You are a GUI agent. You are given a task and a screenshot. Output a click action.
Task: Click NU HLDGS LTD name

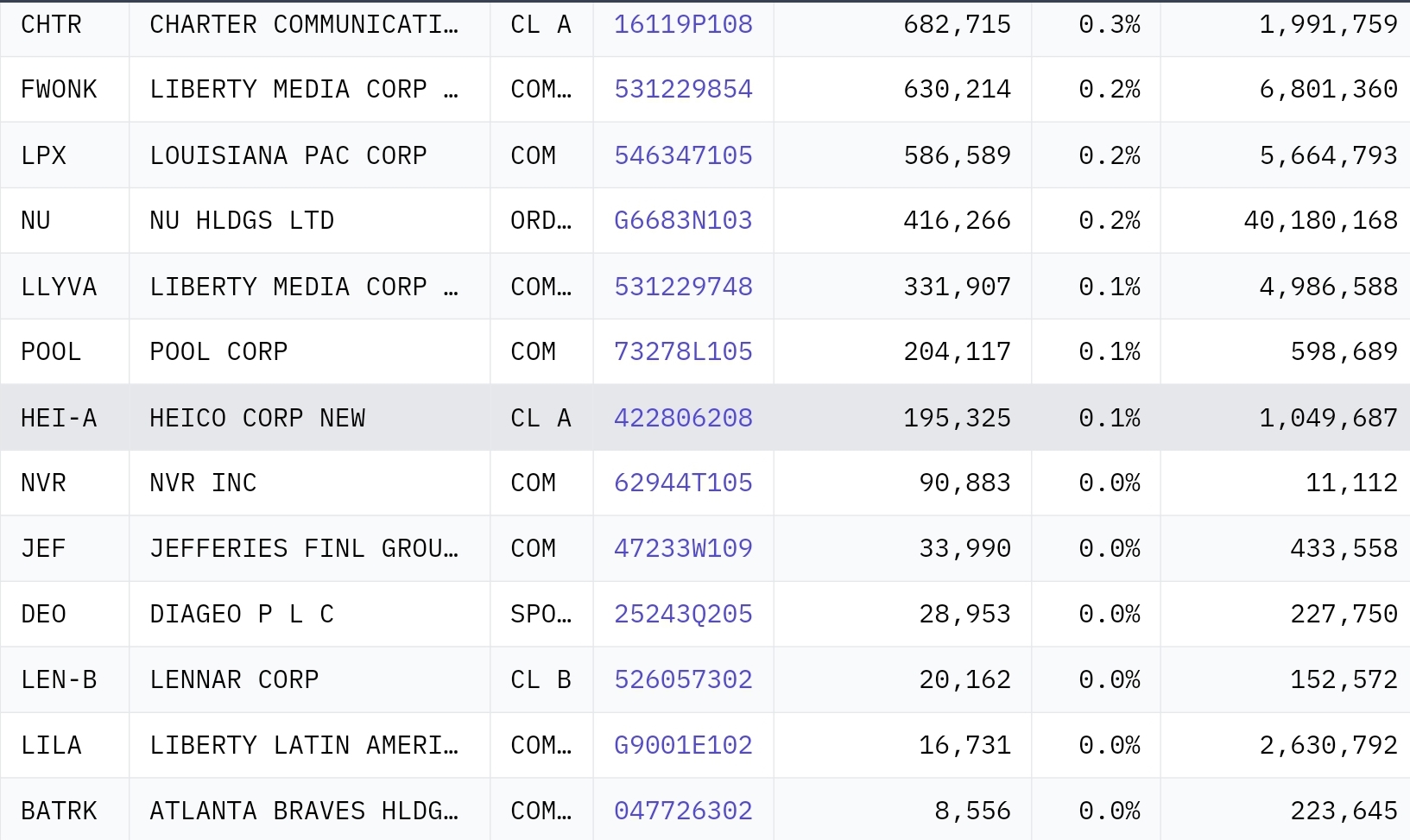pos(242,220)
